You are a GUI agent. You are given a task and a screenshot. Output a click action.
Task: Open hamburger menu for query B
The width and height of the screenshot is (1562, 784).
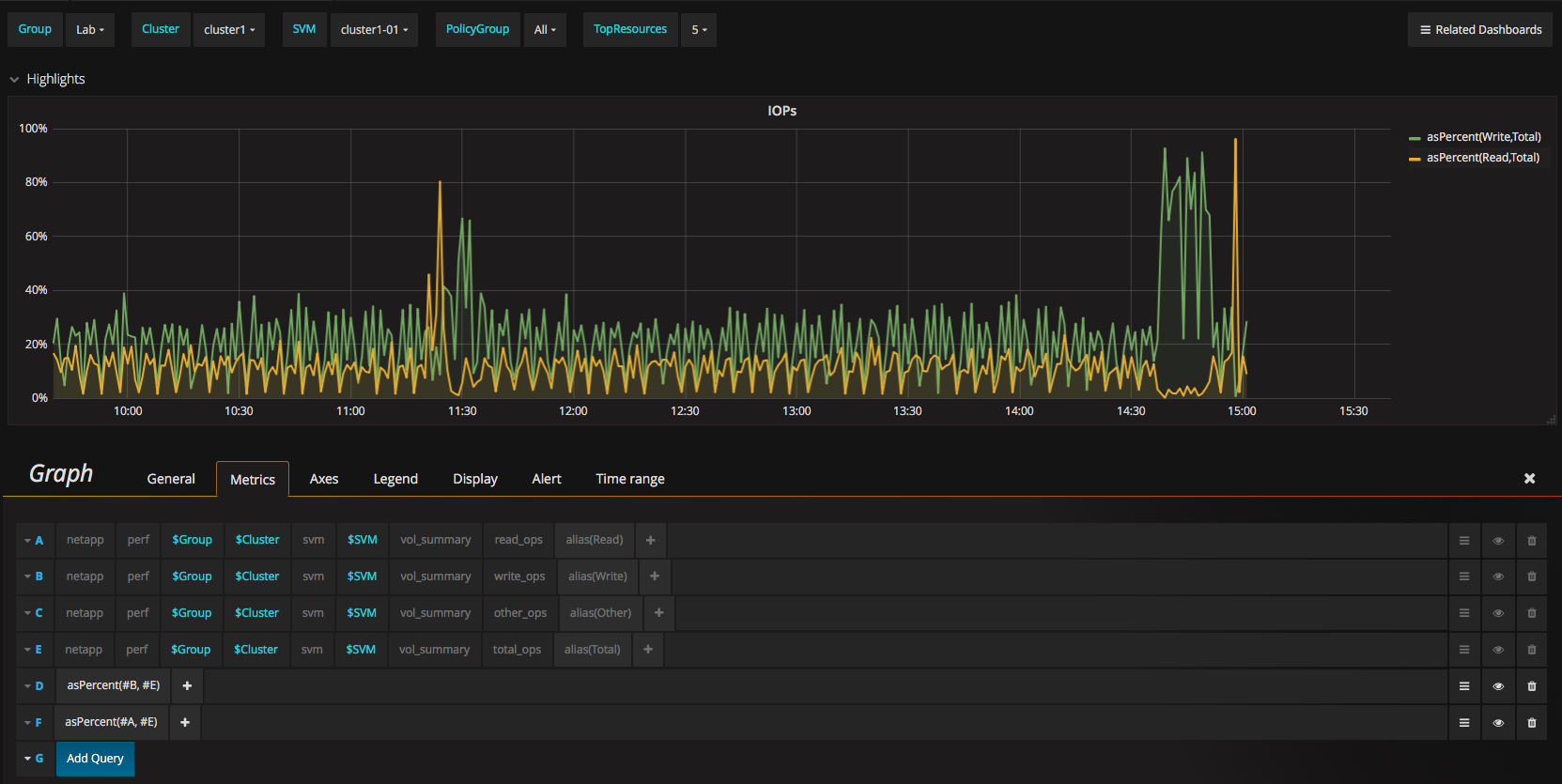pyautogui.click(x=1463, y=576)
